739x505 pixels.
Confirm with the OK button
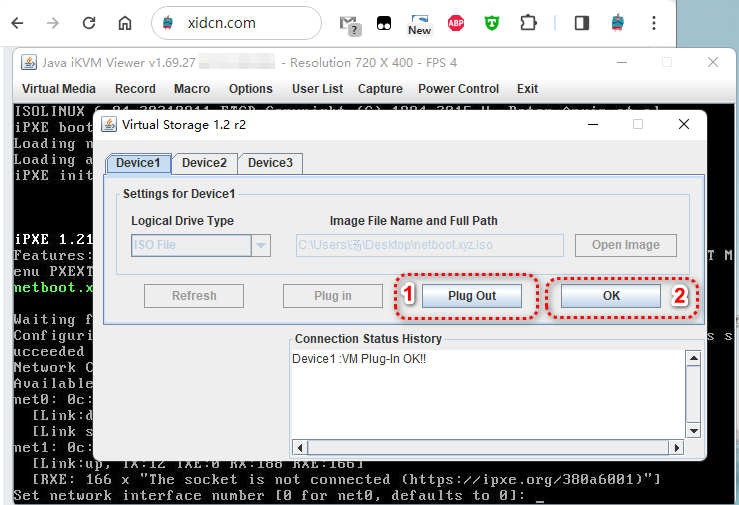pos(611,296)
